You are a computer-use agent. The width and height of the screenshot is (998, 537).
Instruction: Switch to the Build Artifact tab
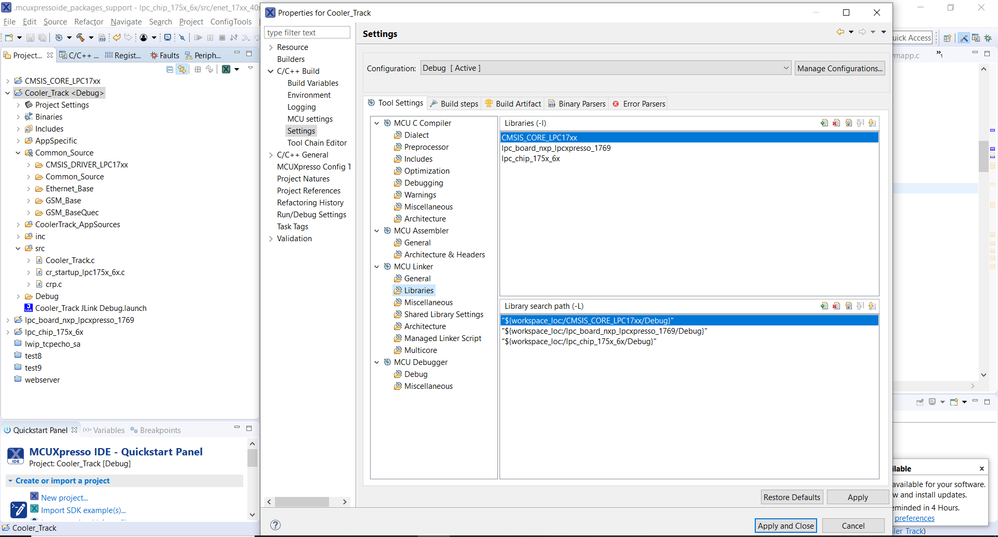coord(513,104)
